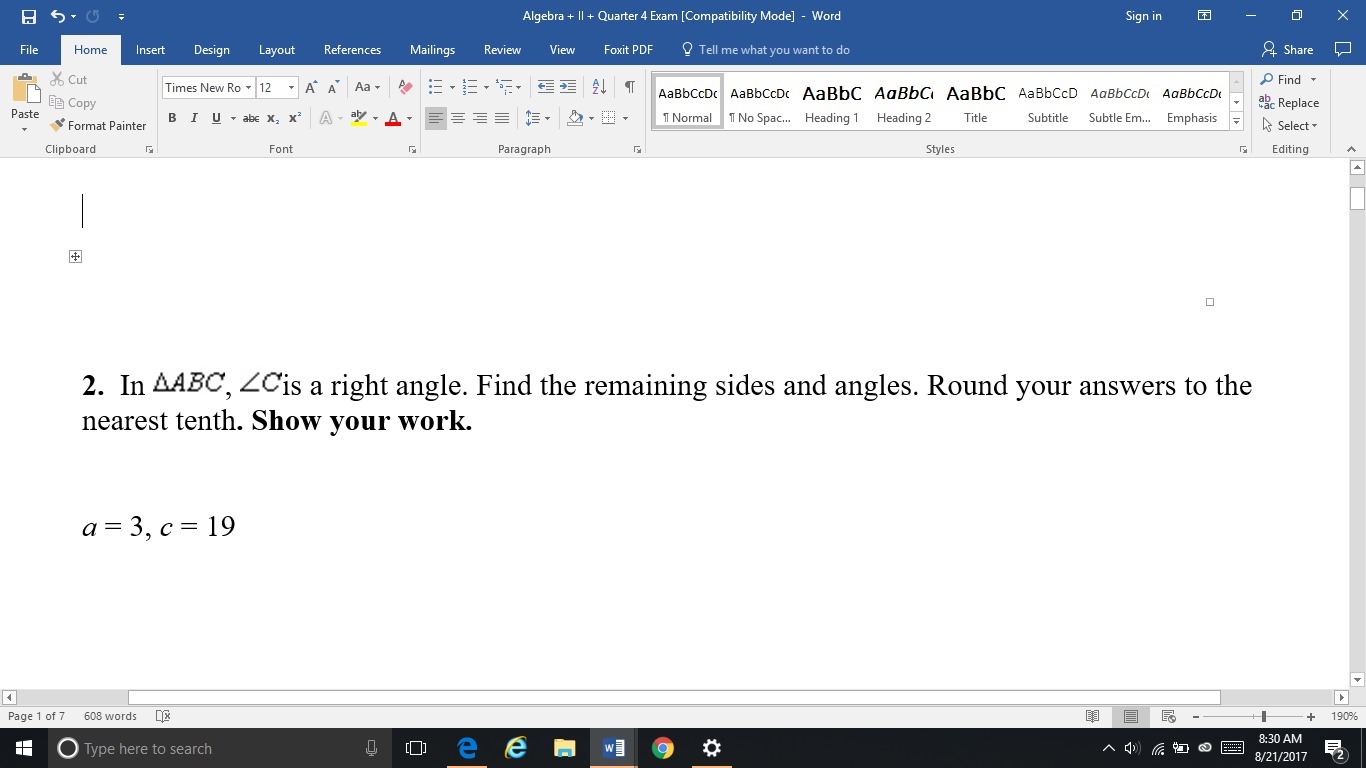1366x768 pixels.
Task: Click the Clear All Formatting icon
Action: pos(404,88)
